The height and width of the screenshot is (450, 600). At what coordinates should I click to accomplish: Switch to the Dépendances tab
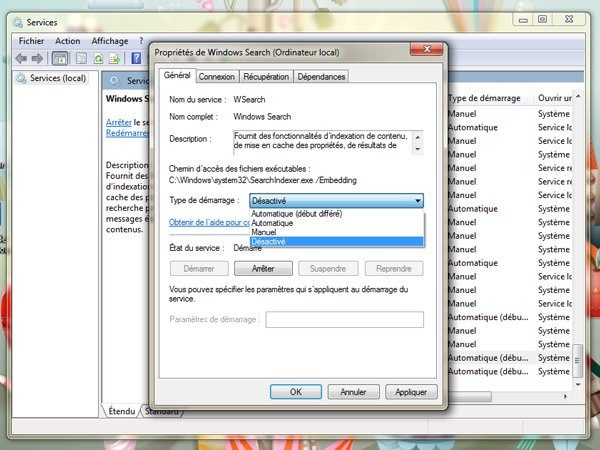[321, 77]
